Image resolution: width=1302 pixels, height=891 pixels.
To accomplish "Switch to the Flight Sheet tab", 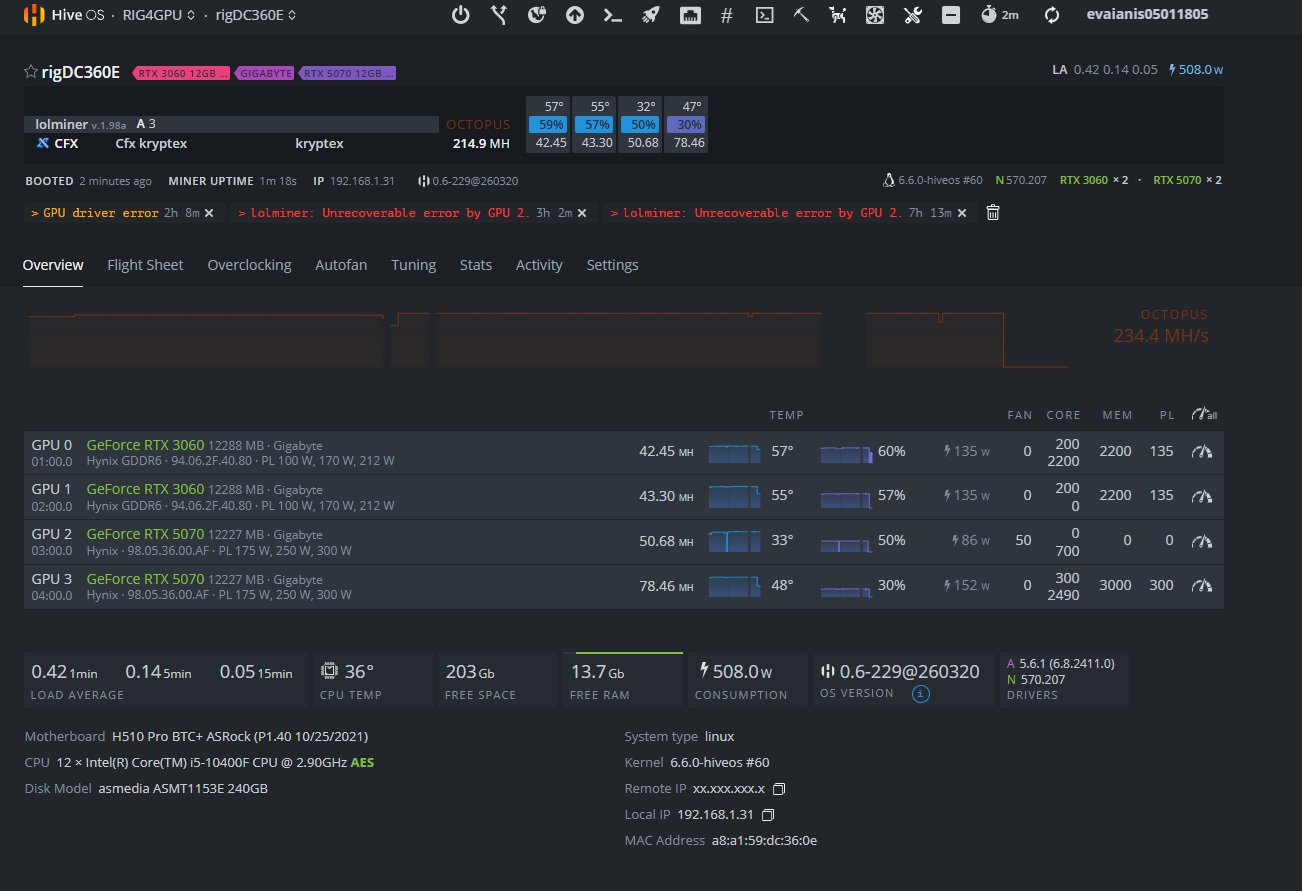I will click(145, 265).
